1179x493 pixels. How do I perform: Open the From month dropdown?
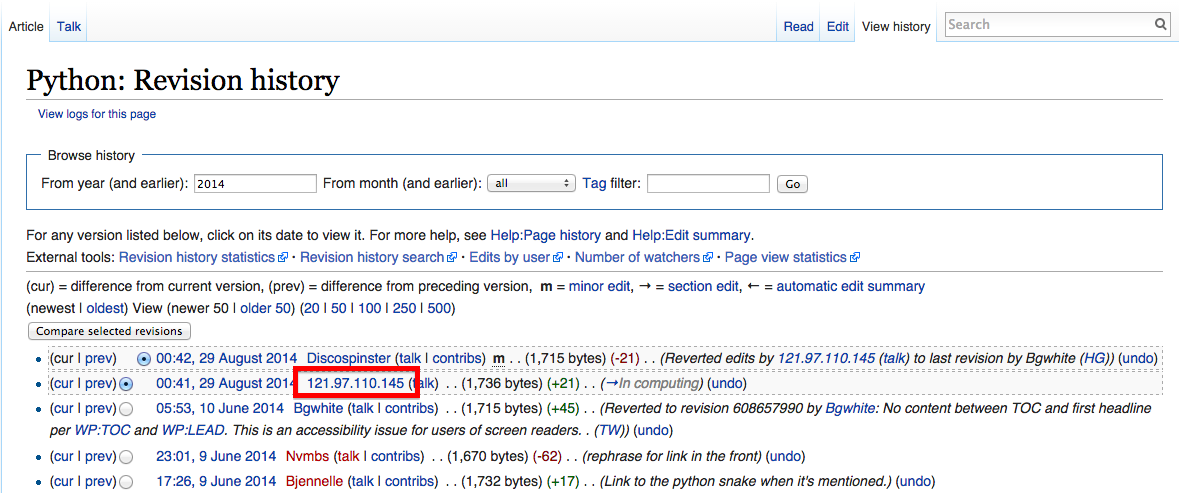(x=531, y=184)
